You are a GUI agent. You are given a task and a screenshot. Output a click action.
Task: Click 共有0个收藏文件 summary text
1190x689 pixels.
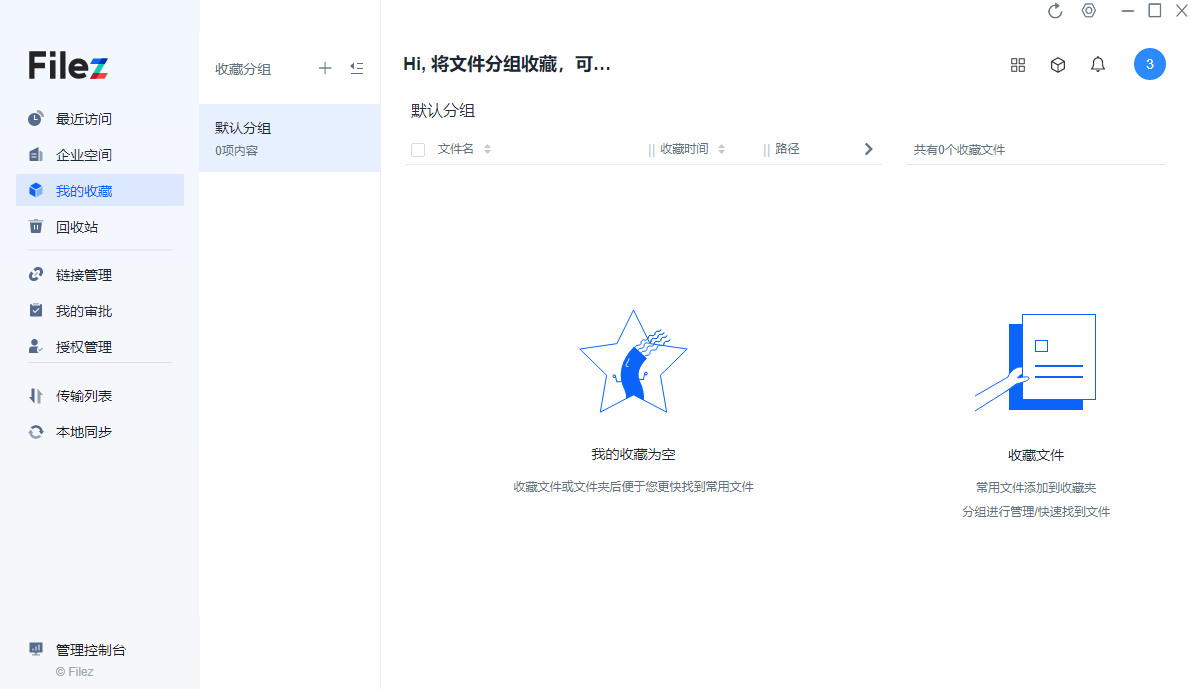click(959, 149)
